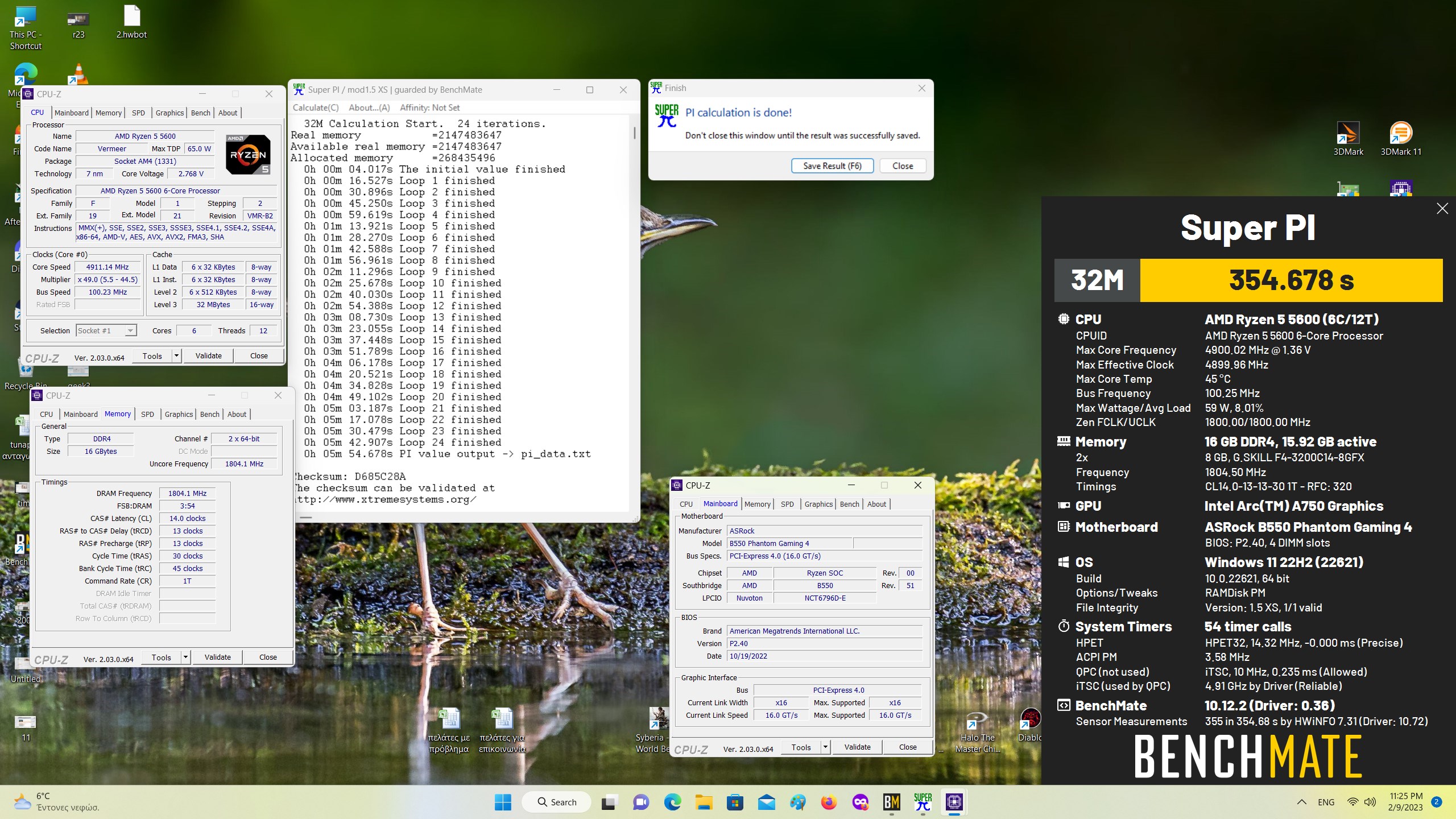Image resolution: width=1456 pixels, height=819 pixels.
Task: Click Validate in CPU tab window
Action: coord(208,356)
